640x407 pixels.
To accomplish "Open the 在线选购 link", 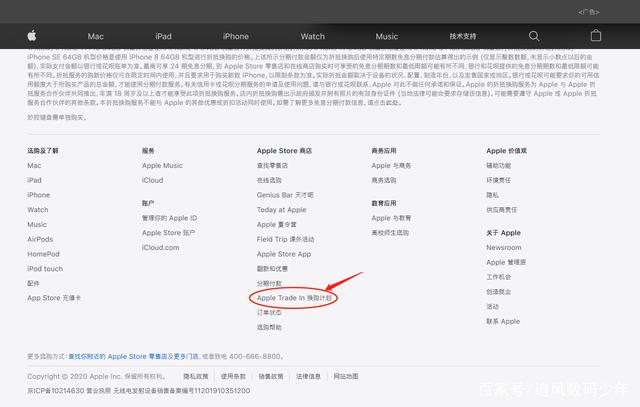I will pos(269,180).
